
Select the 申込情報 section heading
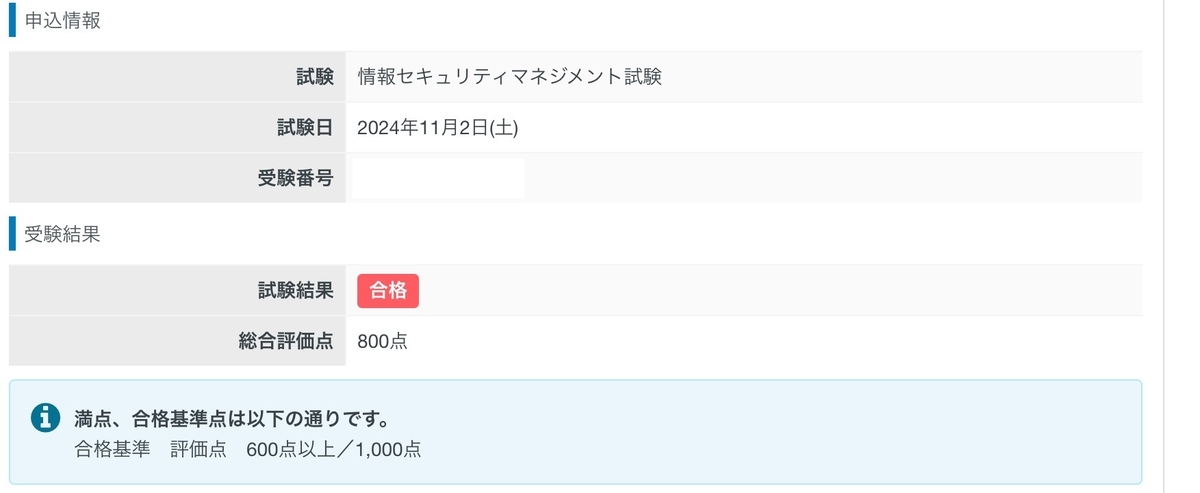pyautogui.click(x=63, y=21)
